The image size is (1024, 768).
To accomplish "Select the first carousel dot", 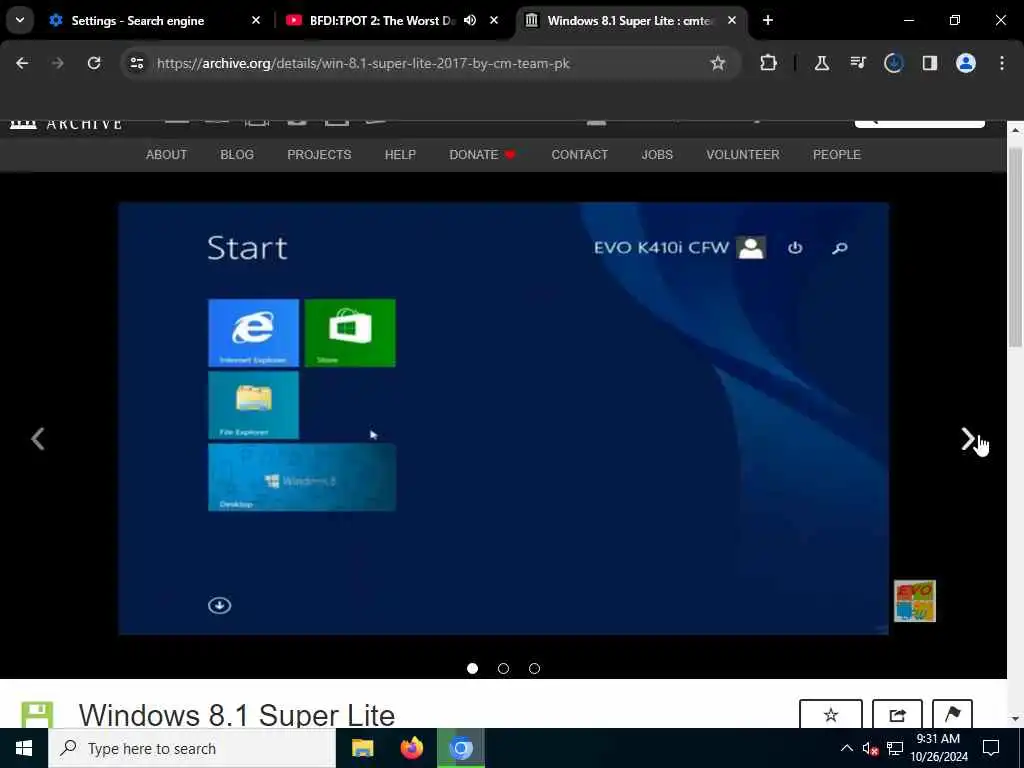I will click(473, 668).
